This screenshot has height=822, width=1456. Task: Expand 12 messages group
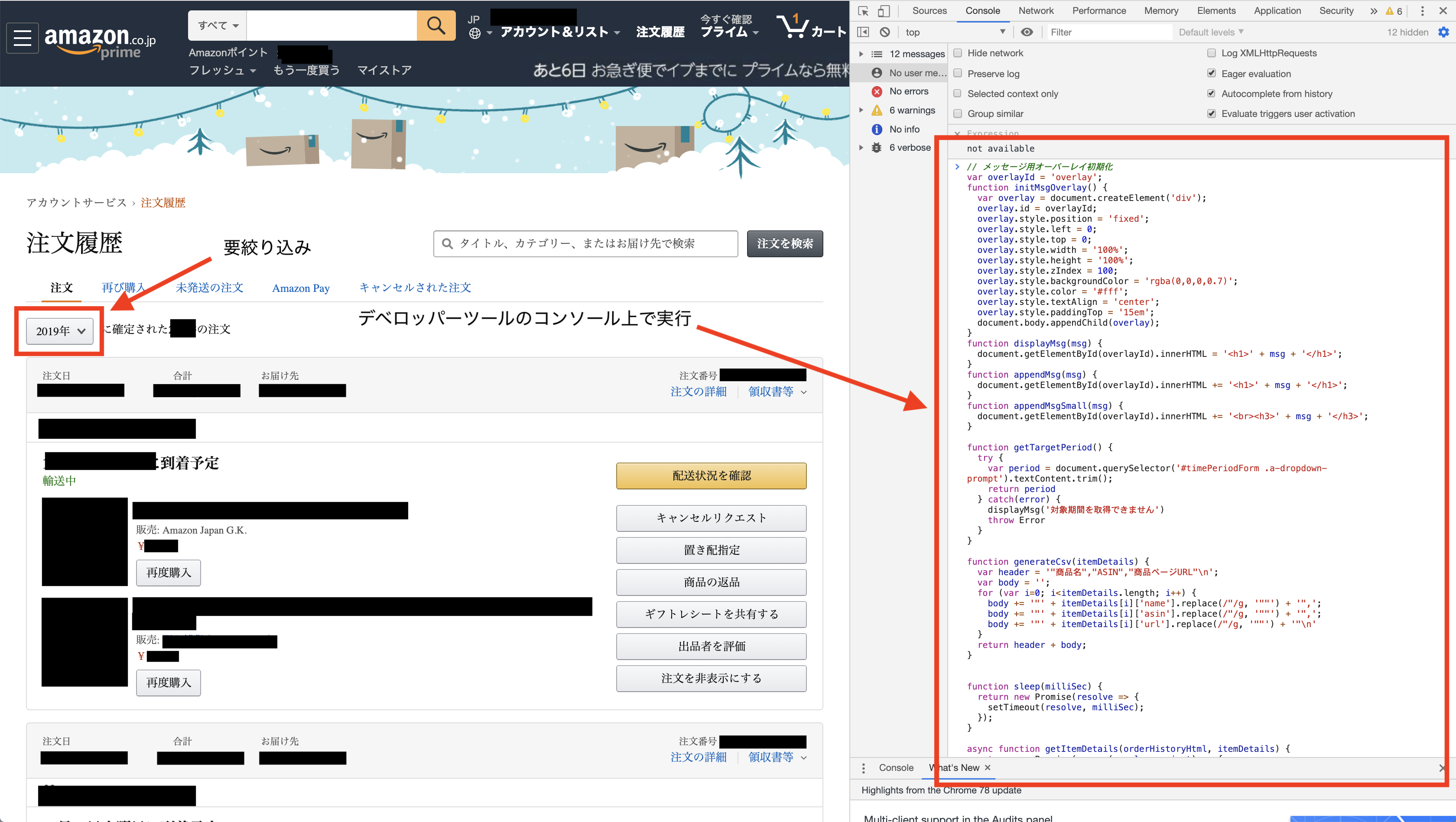(x=861, y=54)
